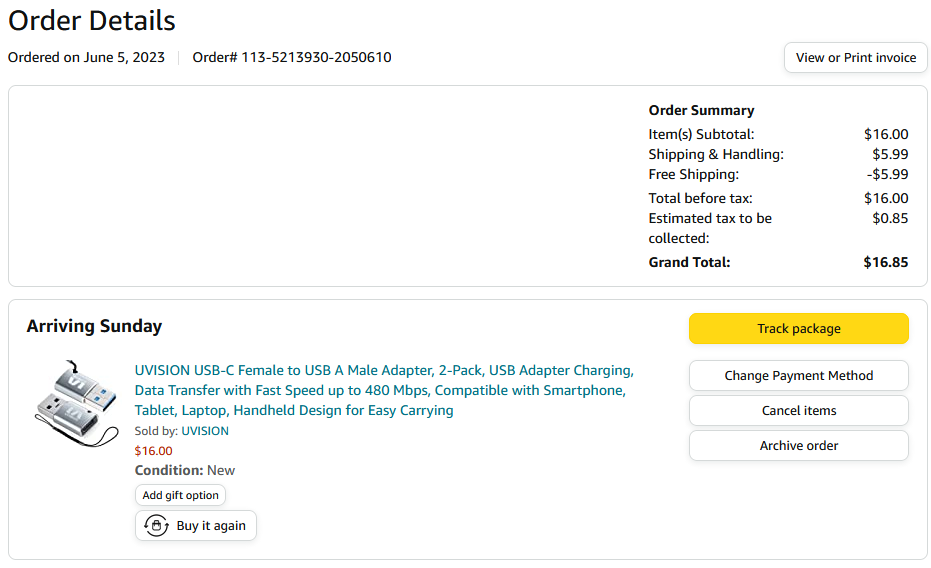The height and width of the screenshot is (568, 931).
Task: Click the Grand Total amount $16.85
Action: point(886,262)
